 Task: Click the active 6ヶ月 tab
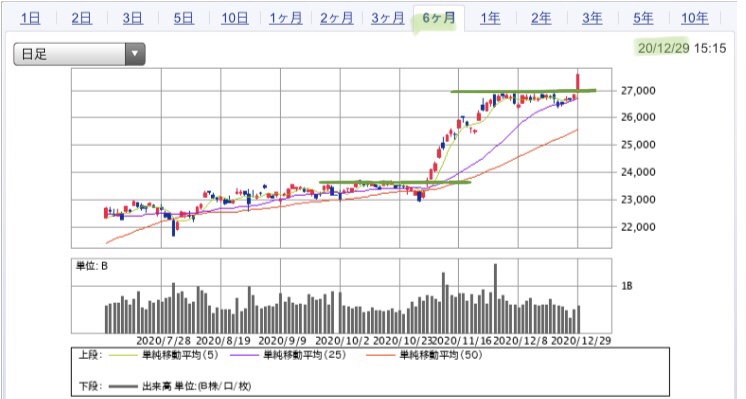click(439, 18)
